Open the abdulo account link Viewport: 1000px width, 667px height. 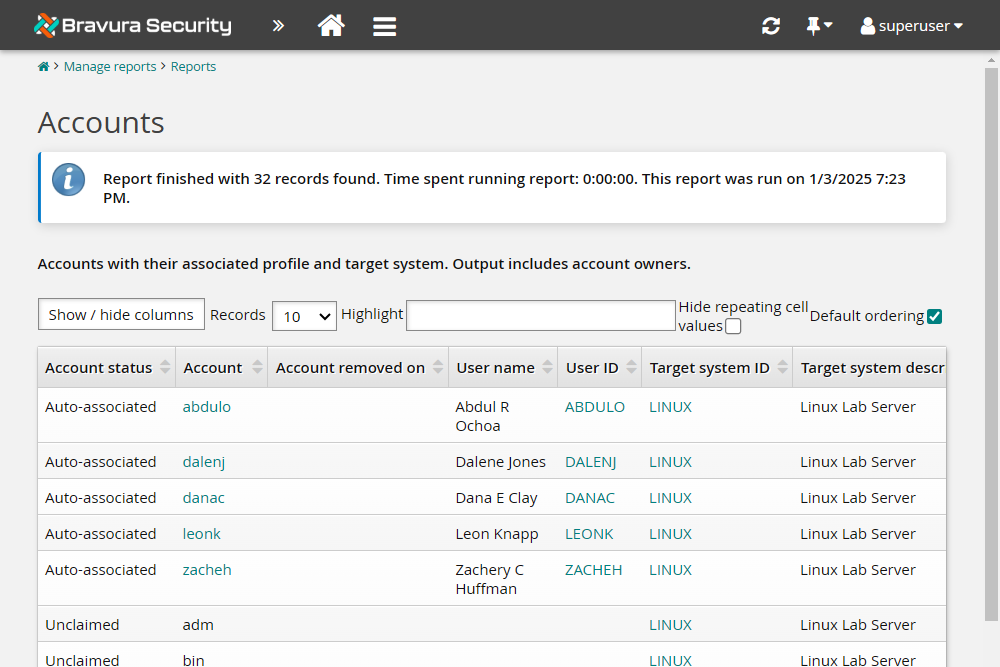[x=206, y=406]
